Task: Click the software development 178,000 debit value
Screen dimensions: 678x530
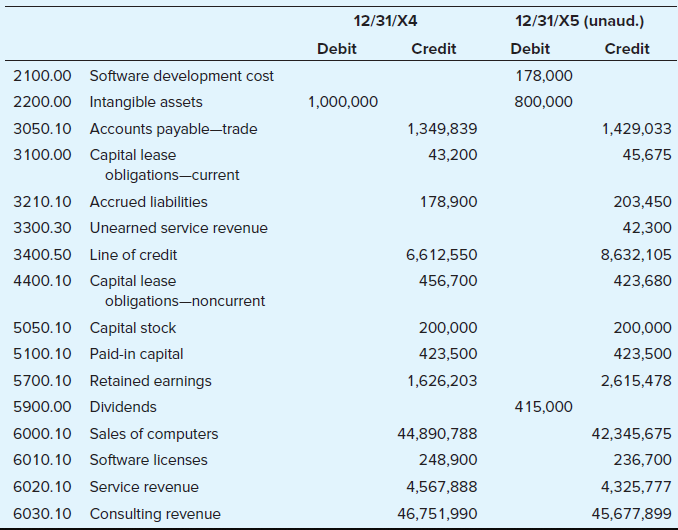Action: click(544, 76)
